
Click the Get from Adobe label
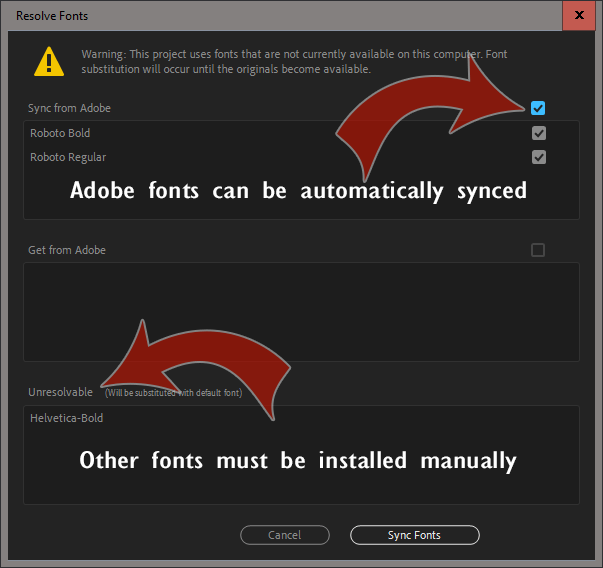pyautogui.click(x=67, y=250)
